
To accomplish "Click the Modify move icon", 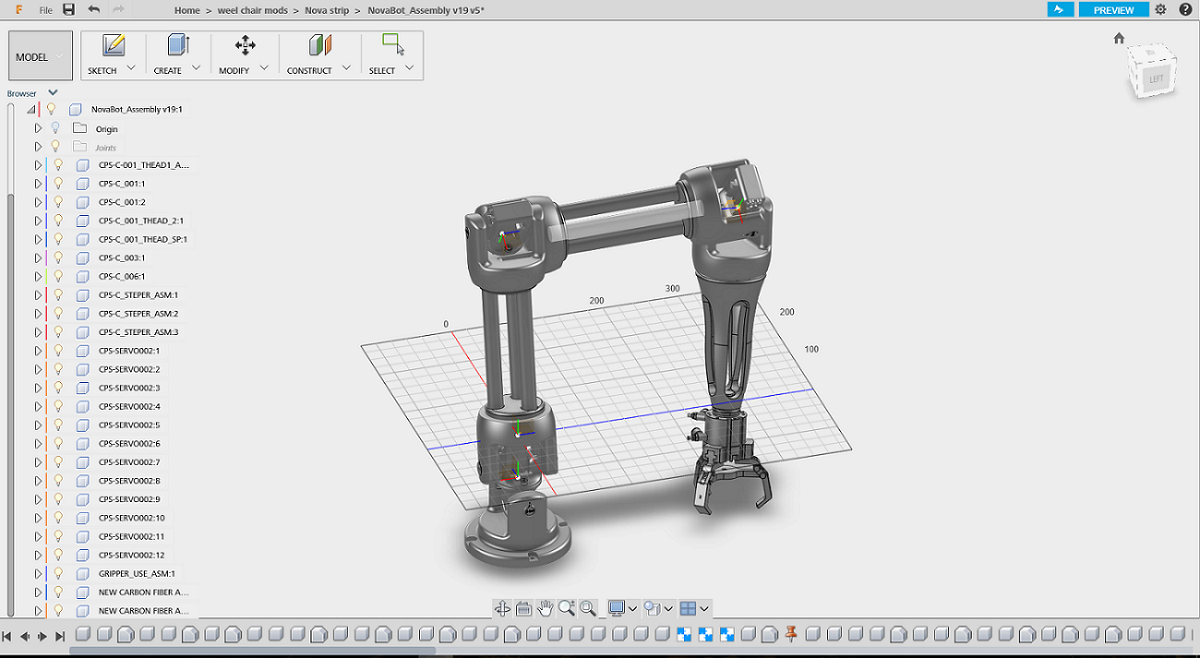I will tap(245, 45).
